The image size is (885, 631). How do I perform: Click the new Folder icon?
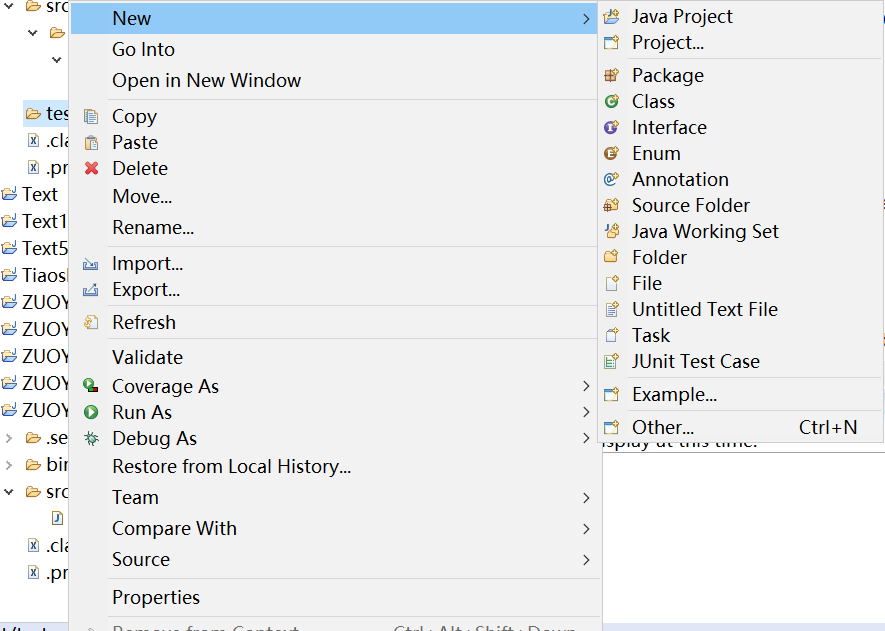(x=611, y=257)
